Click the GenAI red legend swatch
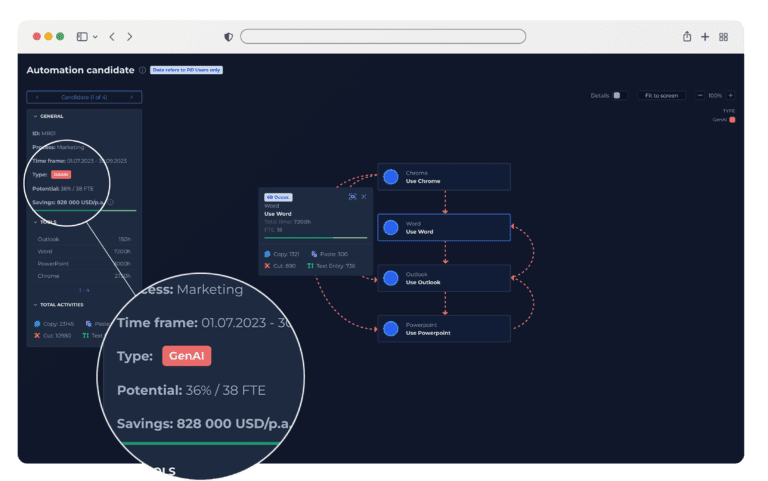 (732, 119)
